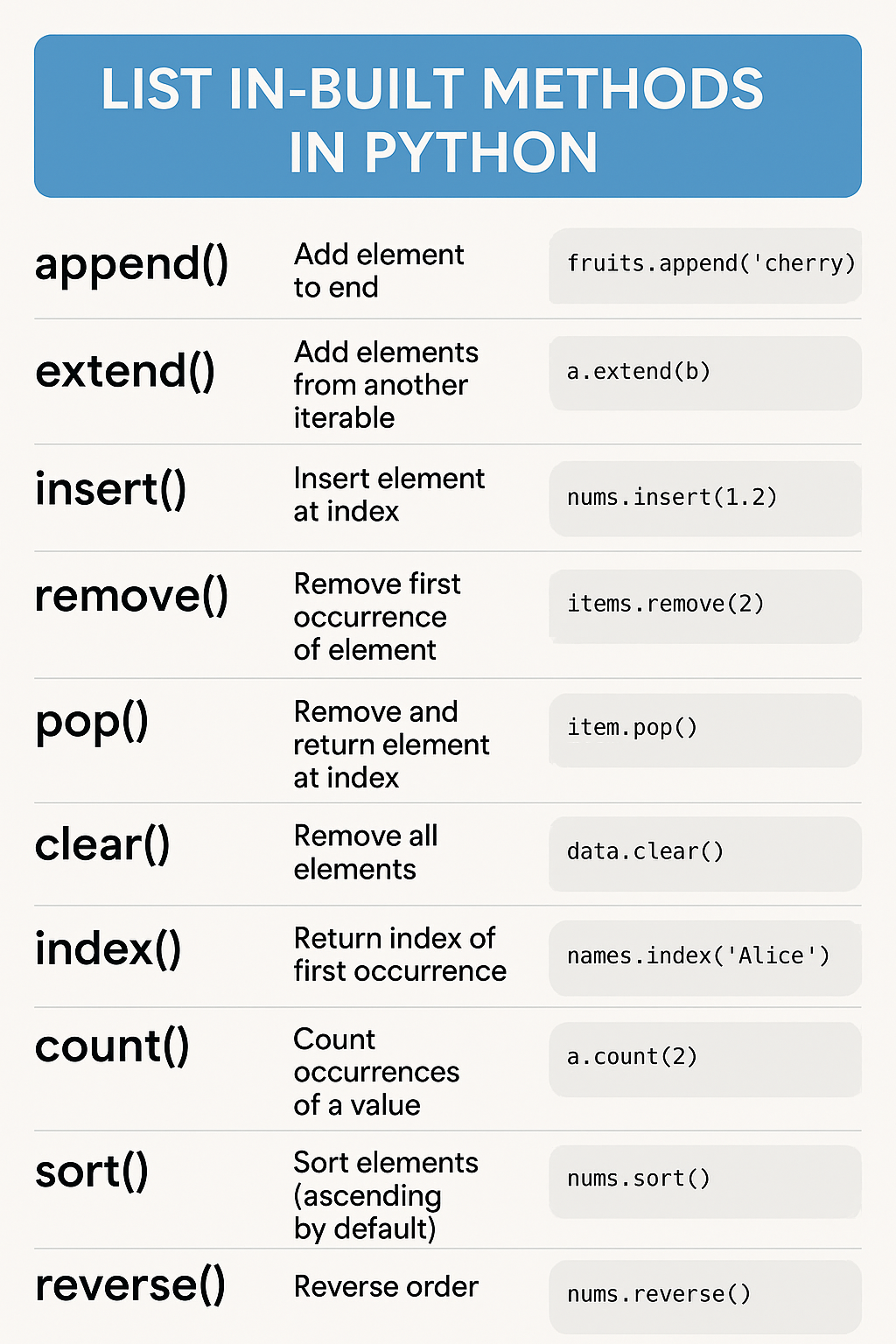The image size is (896, 1344).
Task: Click the LIST IN-BUILT METHODS IN PYTHON banner
Action: tap(448, 115)
